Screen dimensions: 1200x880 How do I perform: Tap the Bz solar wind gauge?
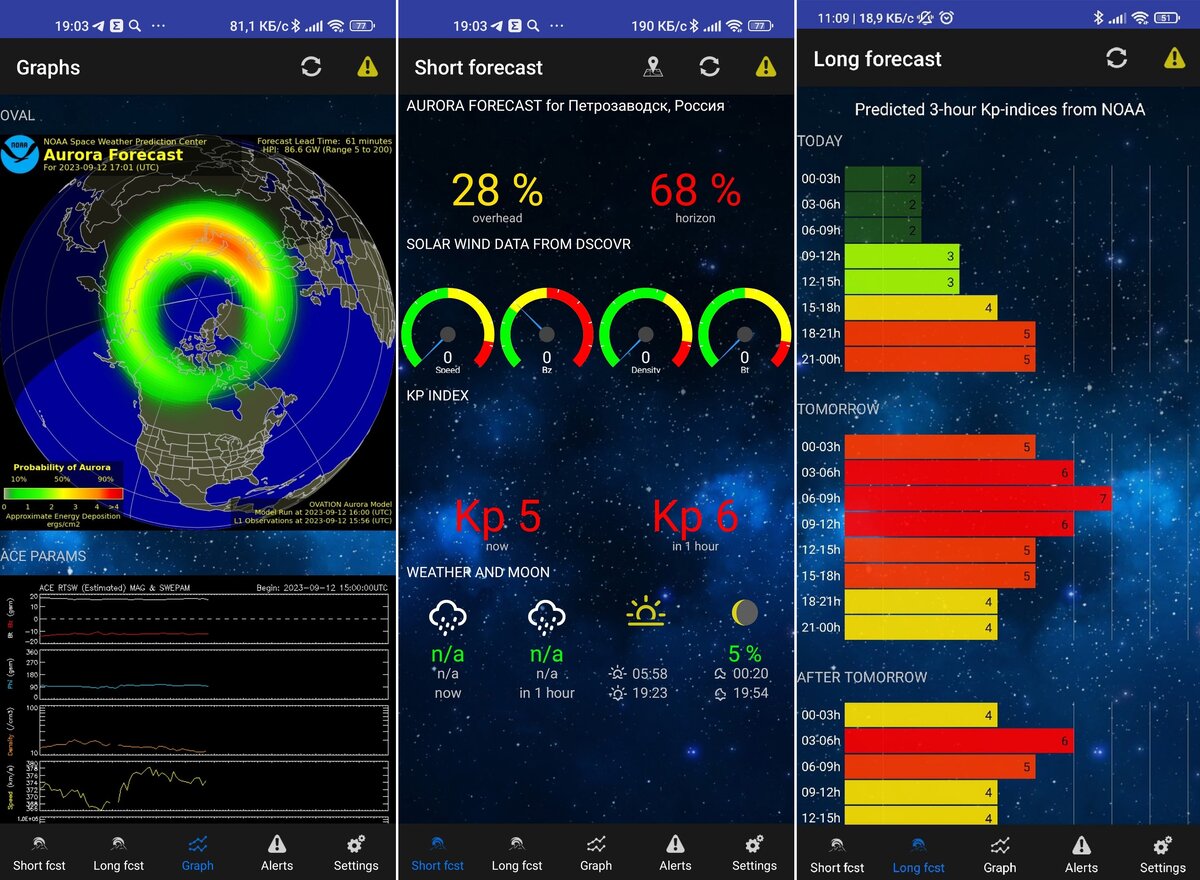(546, 330)
